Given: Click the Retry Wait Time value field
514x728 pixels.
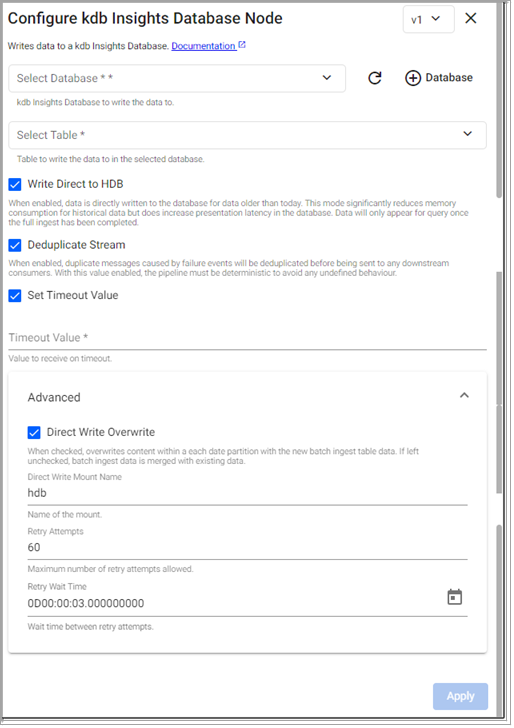Looking at the screenshot, I should [x=234, y=603].
